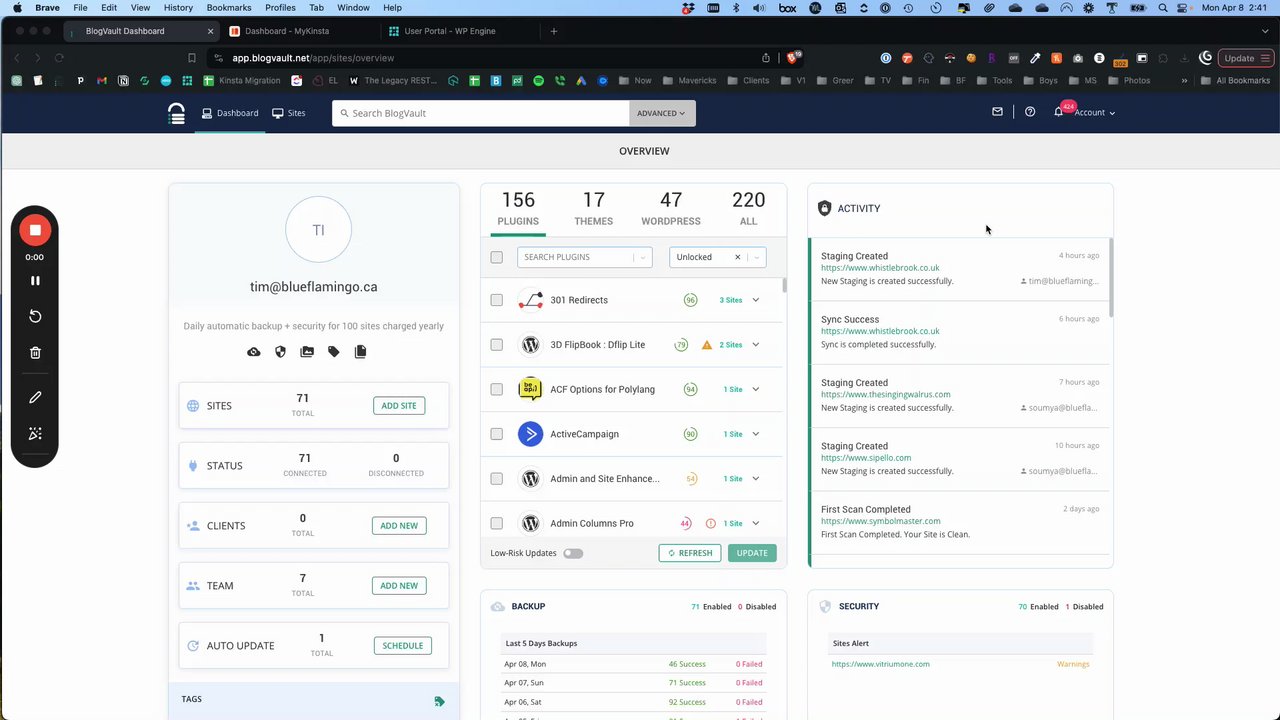Open the ADVANCED search dropdown
The height and width of the screenshot is (720, 1280).
tap(662, 113)
